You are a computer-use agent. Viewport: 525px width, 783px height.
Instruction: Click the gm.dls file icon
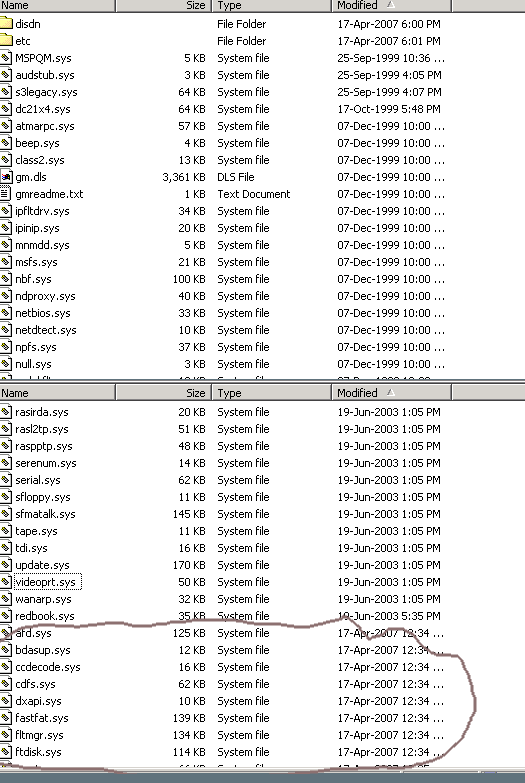pos(6,177)
